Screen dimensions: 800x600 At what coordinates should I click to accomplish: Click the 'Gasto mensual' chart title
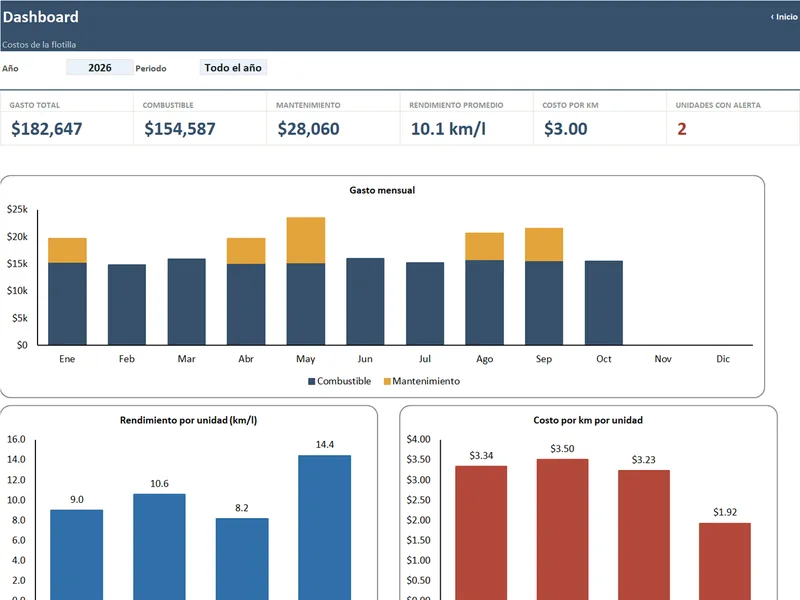pyautogui.click(x=382, y=190)
